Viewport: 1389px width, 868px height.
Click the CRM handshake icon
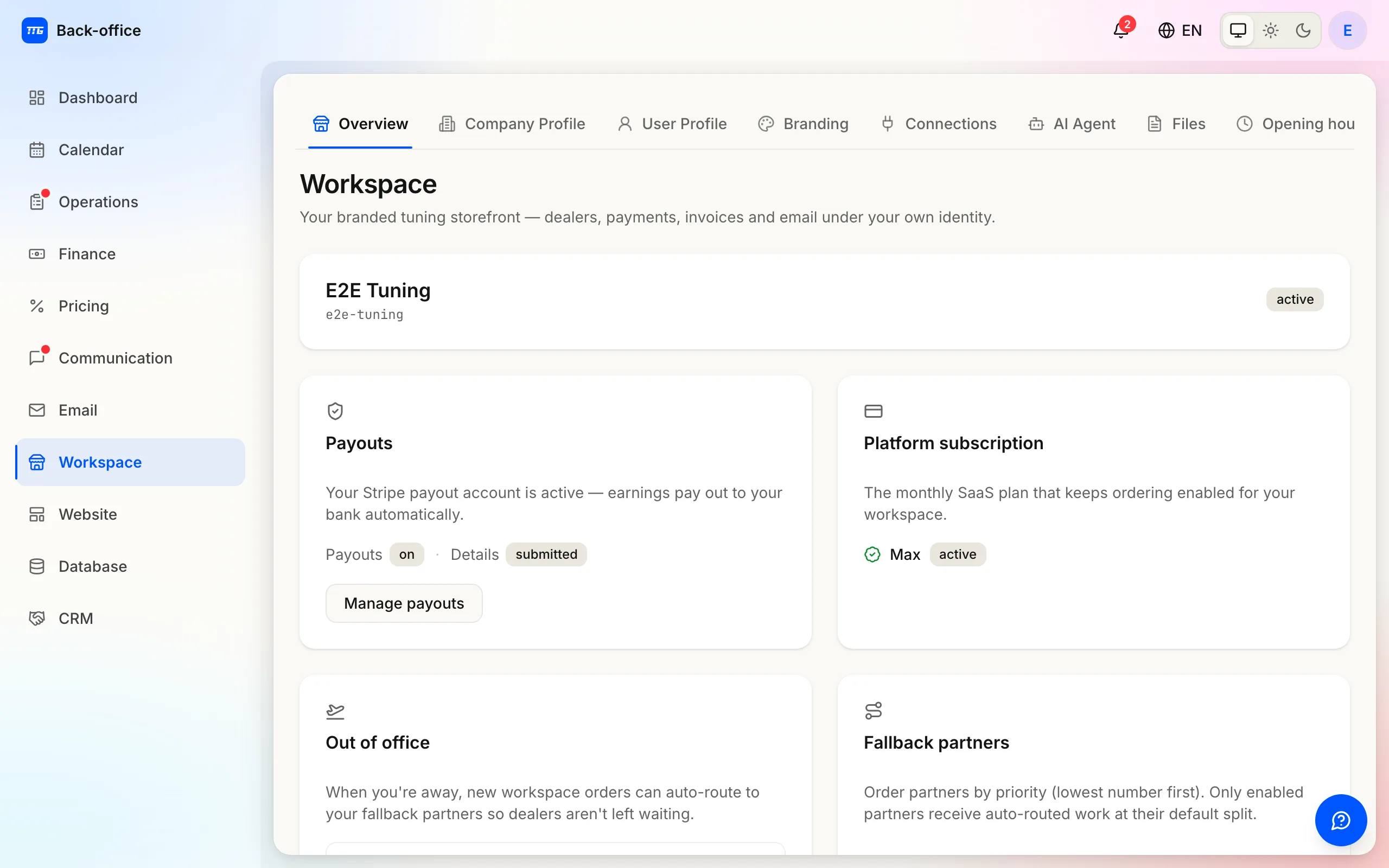(x=37, y=618)
